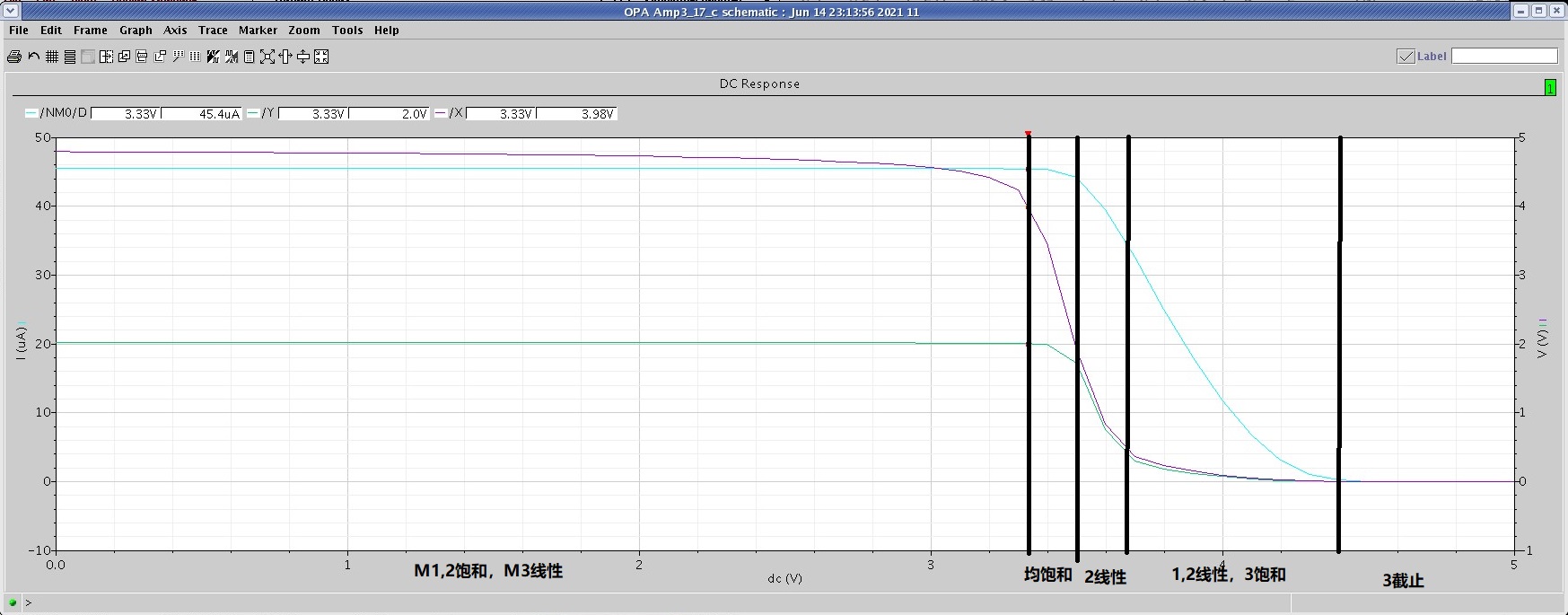1568x615 pixels.
Task: Select the green subwindow 1 indicator
Action: click(1550, 88)
